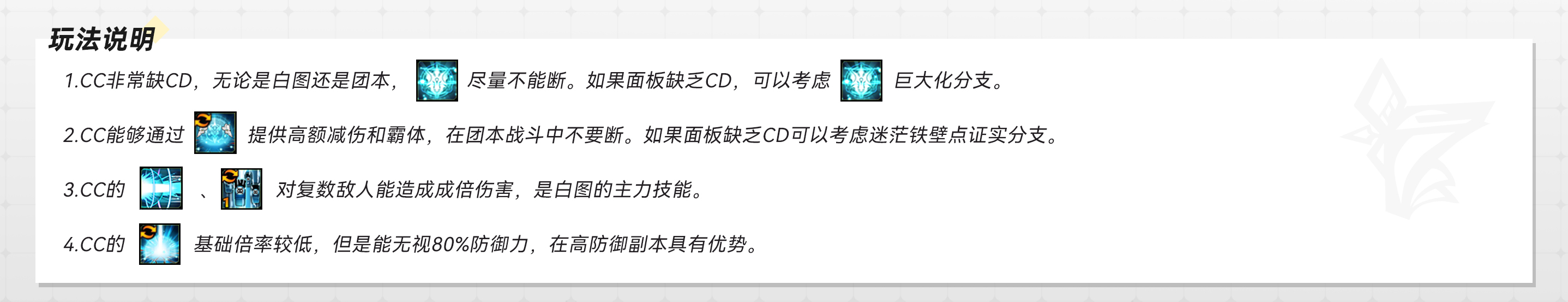Click the 玩法说明 heading
The image size is (1568, 302).
101,40
